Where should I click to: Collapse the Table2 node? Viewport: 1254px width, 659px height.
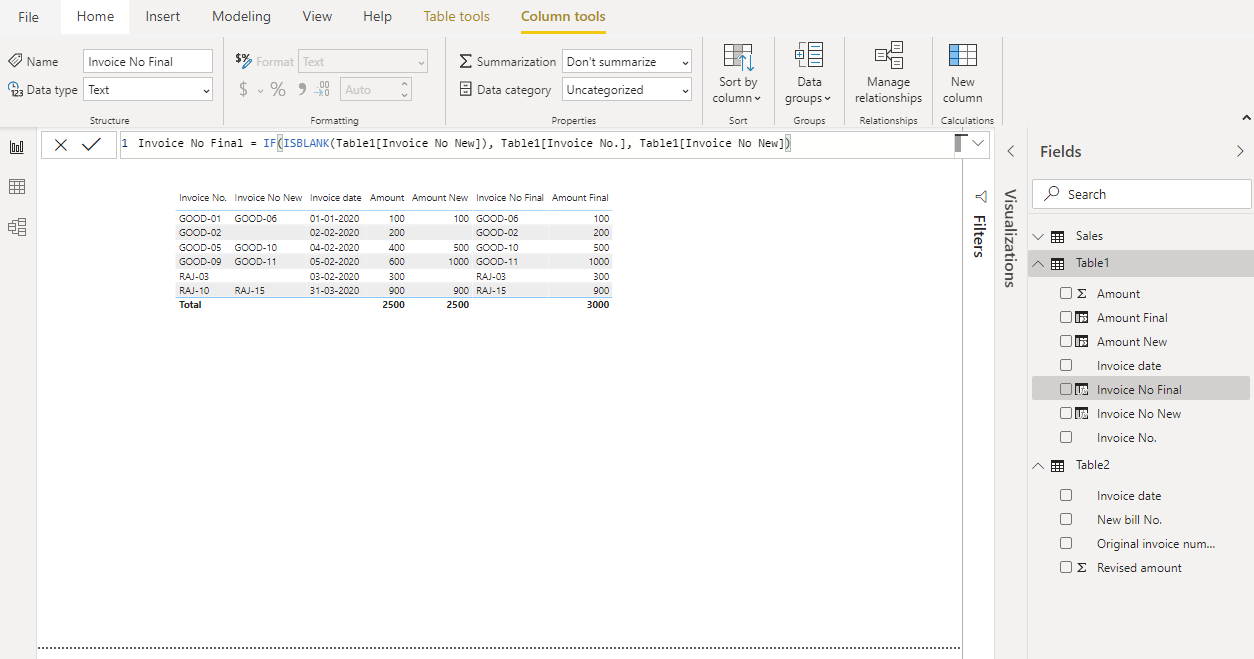pos(1038,466)
